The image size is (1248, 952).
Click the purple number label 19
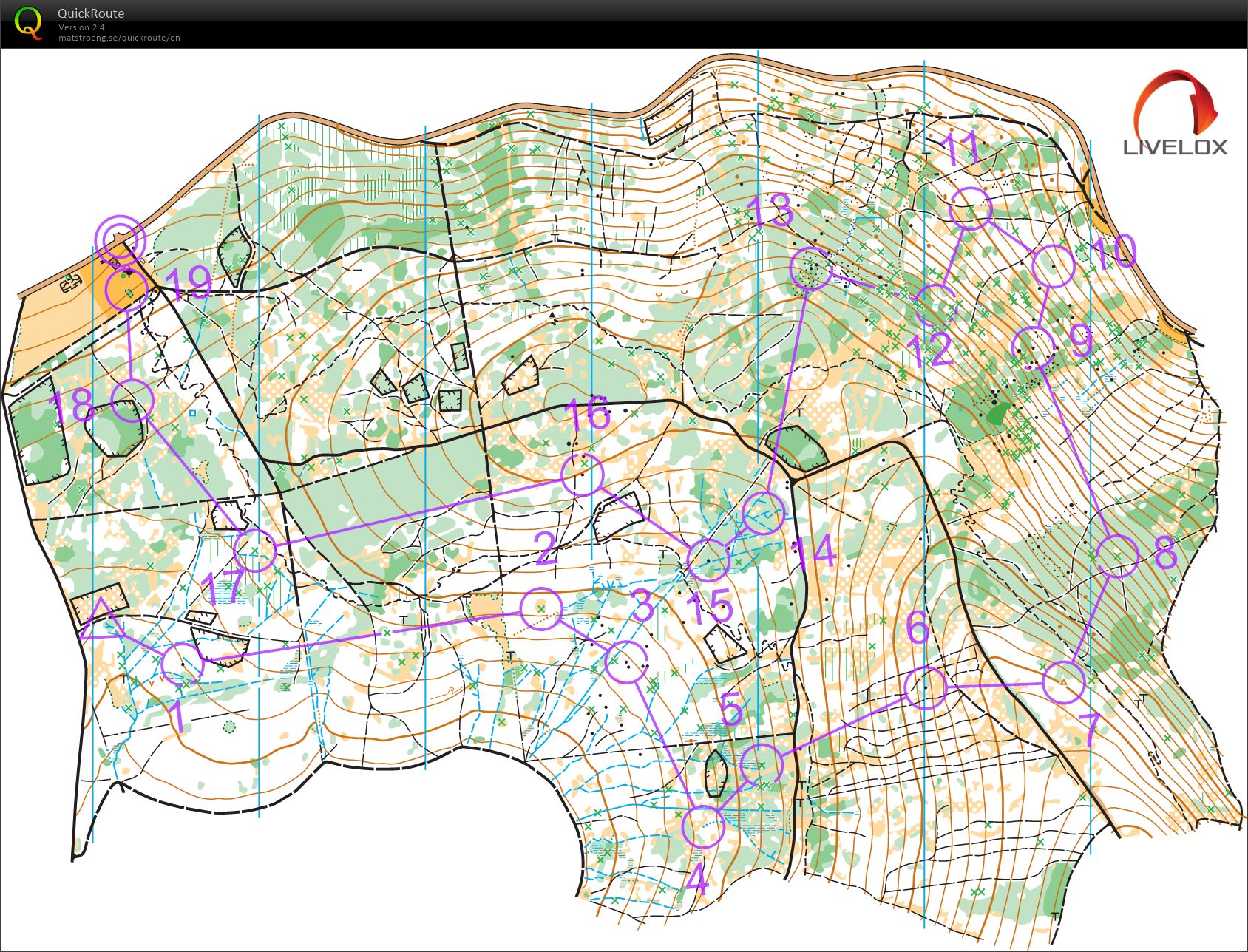[x=188, y=285]
